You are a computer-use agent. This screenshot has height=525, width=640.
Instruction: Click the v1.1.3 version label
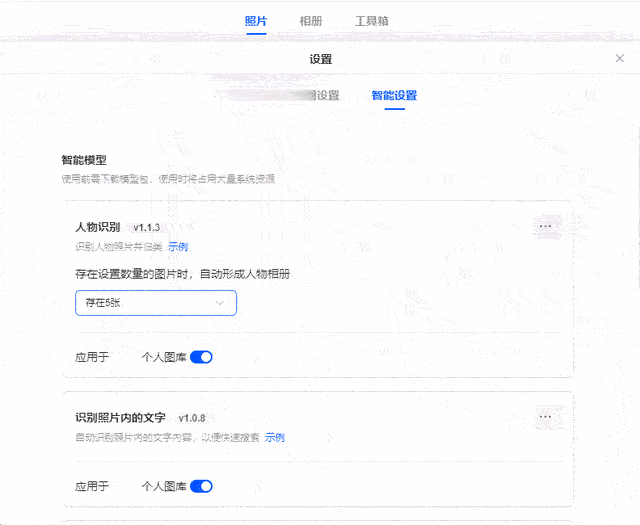[x=147, y=227]
